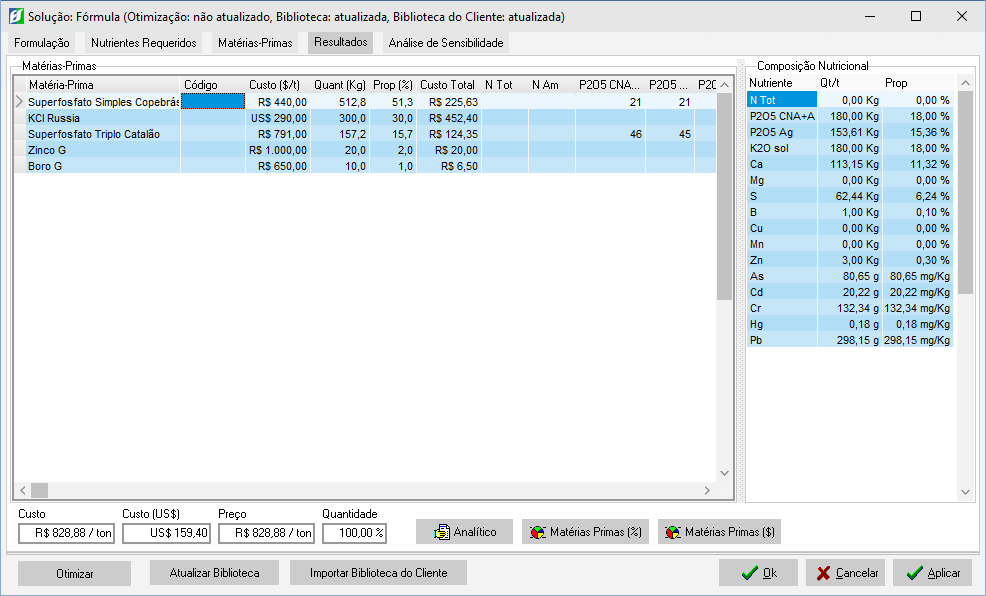This screenshot has height=596, width=986.
Task: Switch to the Formulação tab
Action: (x=42, y=43)
